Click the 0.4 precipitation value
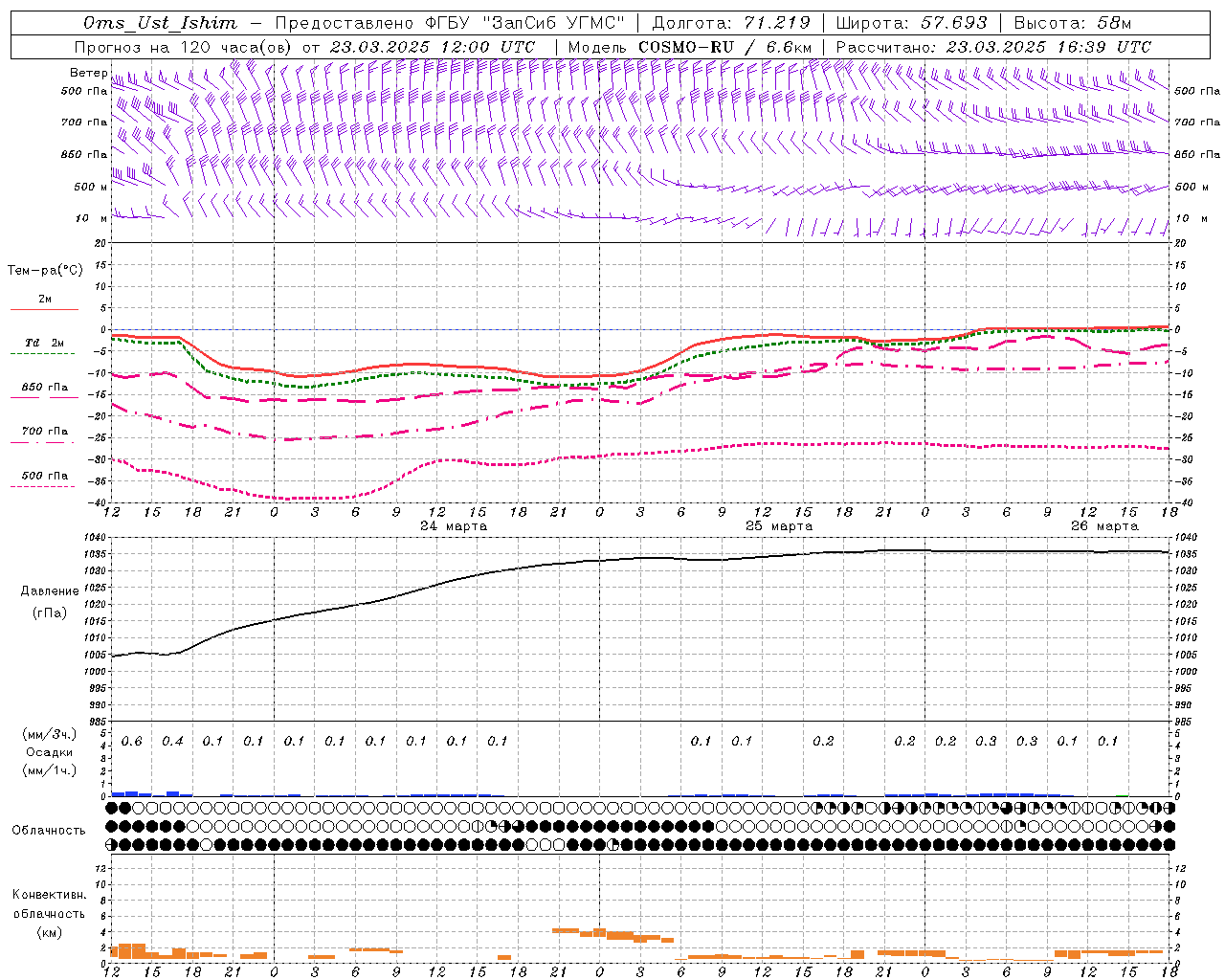 pos(172,741)
